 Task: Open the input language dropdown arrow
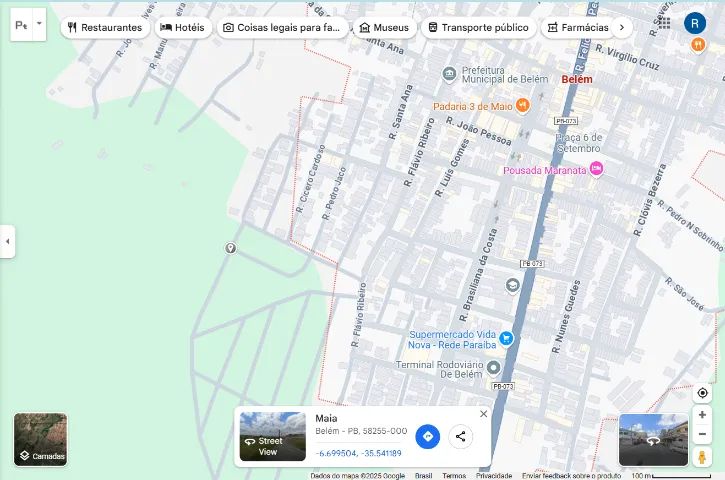pos(39,24)
